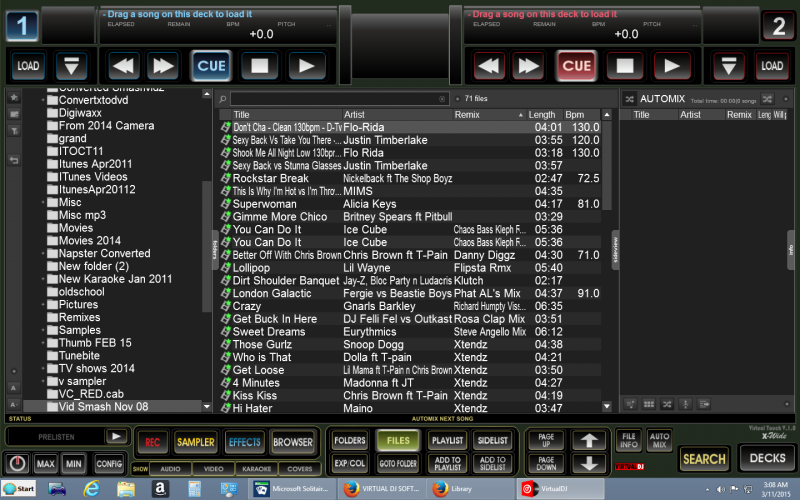
Task: Click ADD TO PLAYLIST
Action: 447,463
